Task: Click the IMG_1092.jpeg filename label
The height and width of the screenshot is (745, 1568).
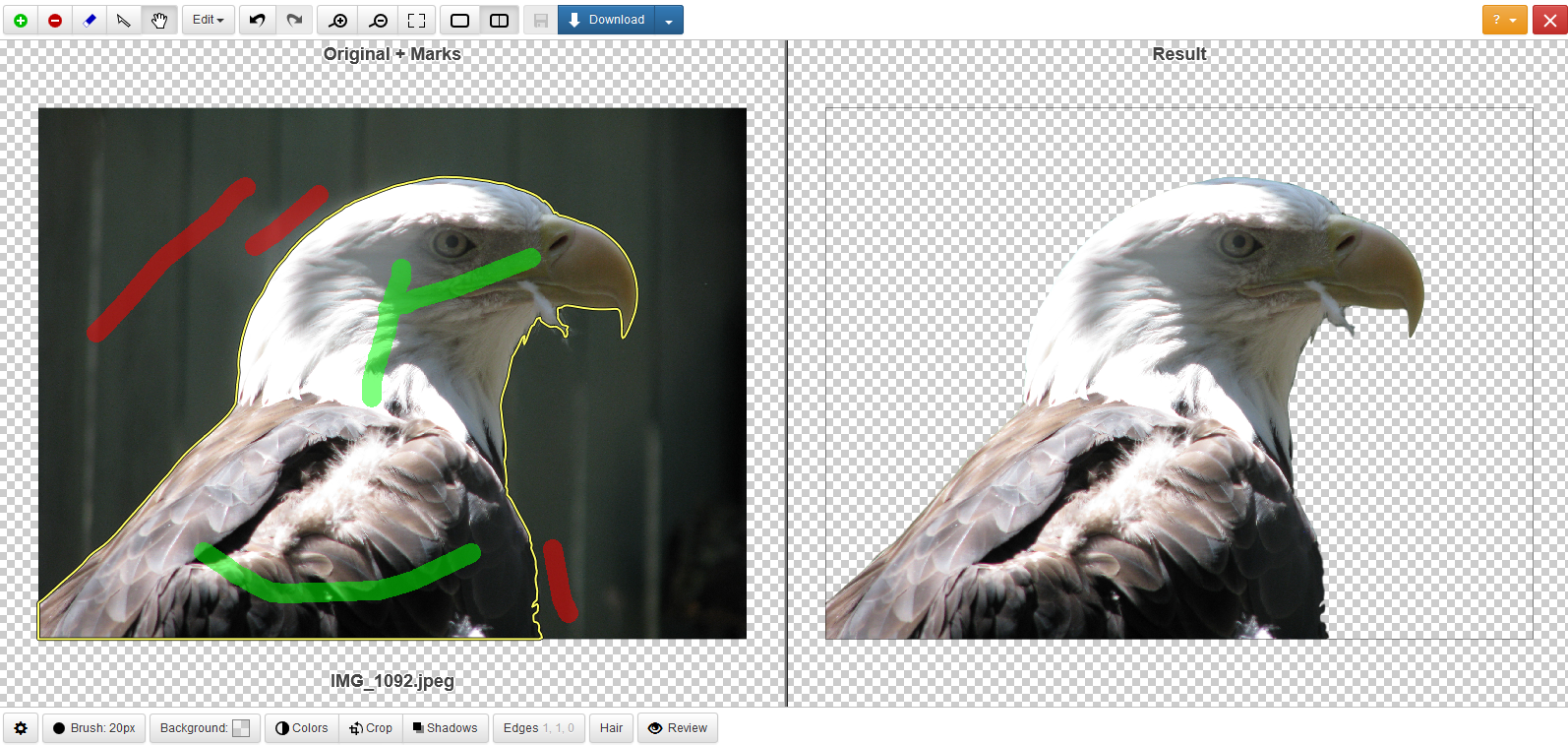Action: tap(392, 681)
